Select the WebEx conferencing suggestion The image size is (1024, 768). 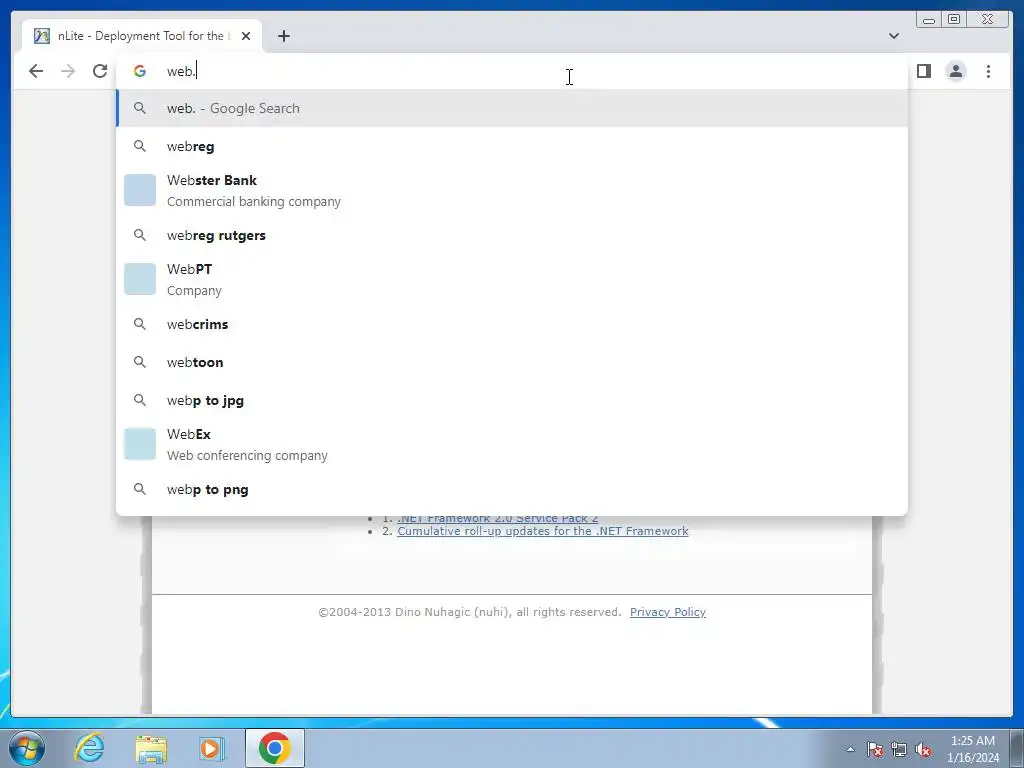(512, 444)
